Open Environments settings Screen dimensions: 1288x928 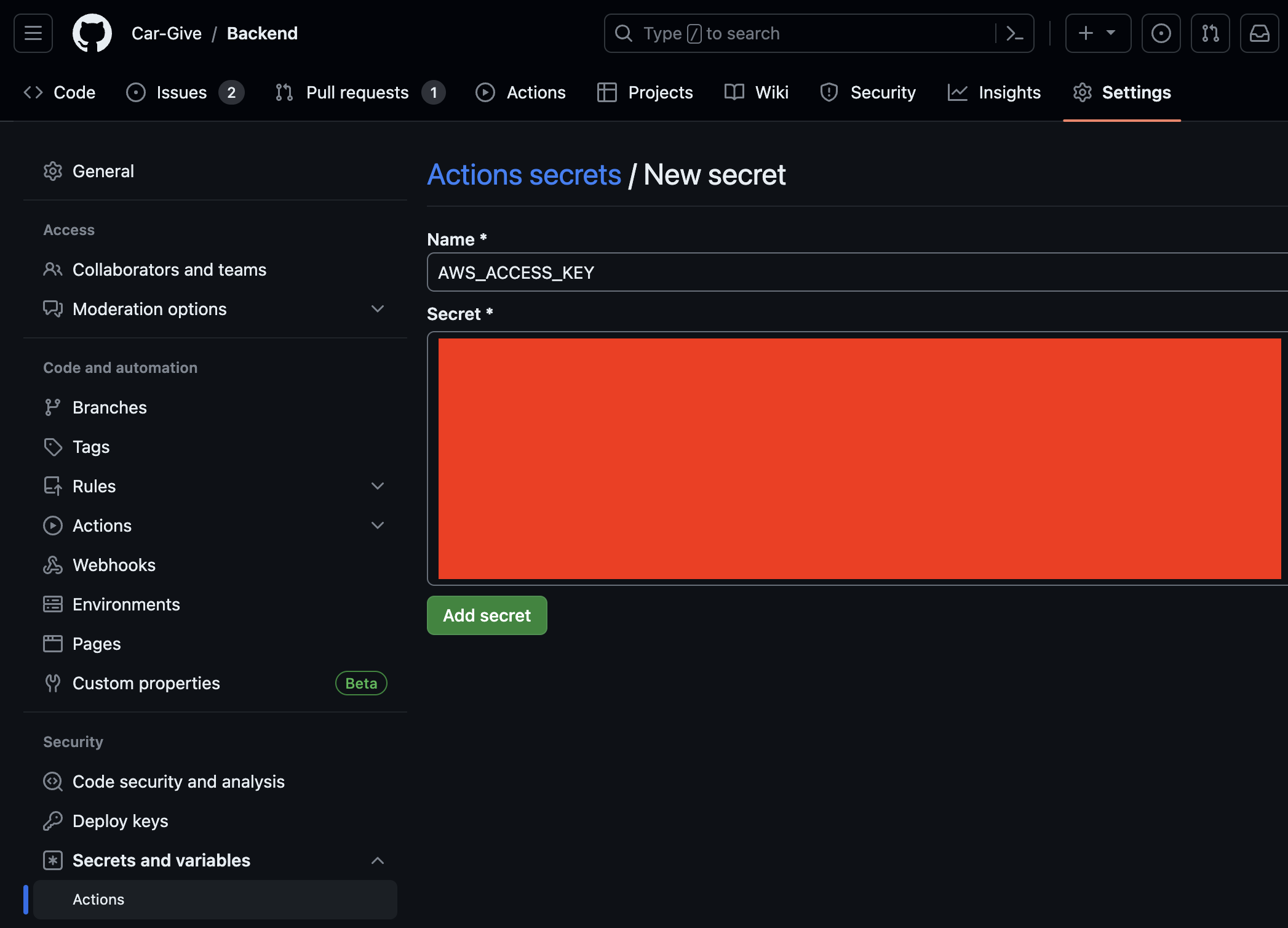pyautogui.click(x=215, y=604)
